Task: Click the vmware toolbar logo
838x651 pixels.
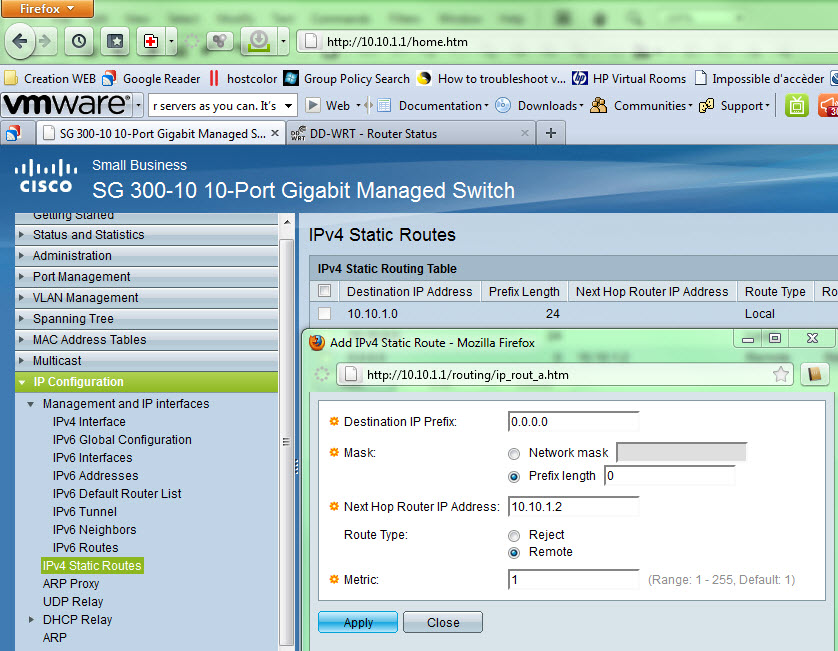Action: 67,105
